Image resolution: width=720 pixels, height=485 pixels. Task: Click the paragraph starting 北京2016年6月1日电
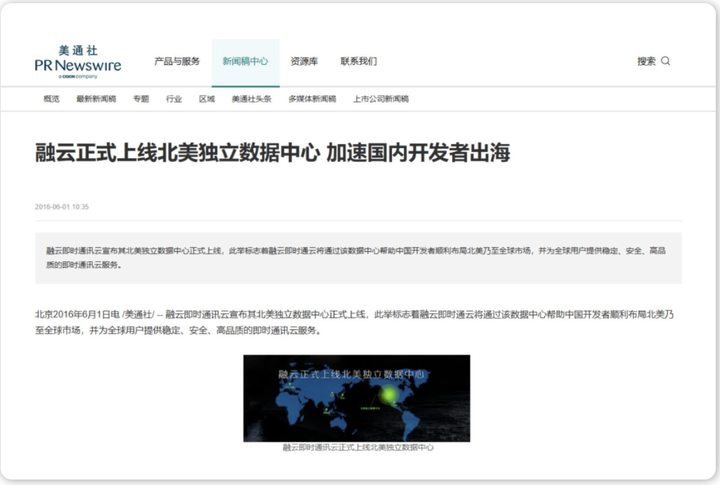tap(354, 322)
